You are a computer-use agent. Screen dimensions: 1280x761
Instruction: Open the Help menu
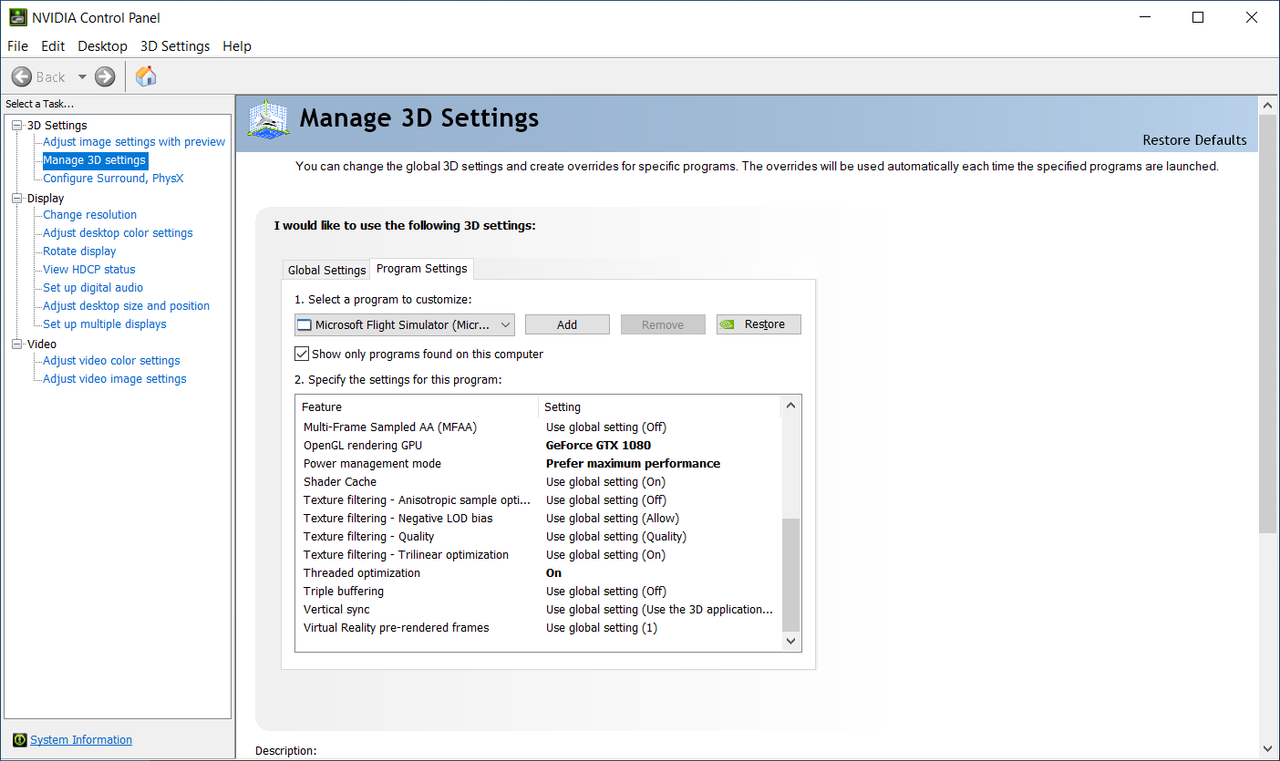(237, 46)
